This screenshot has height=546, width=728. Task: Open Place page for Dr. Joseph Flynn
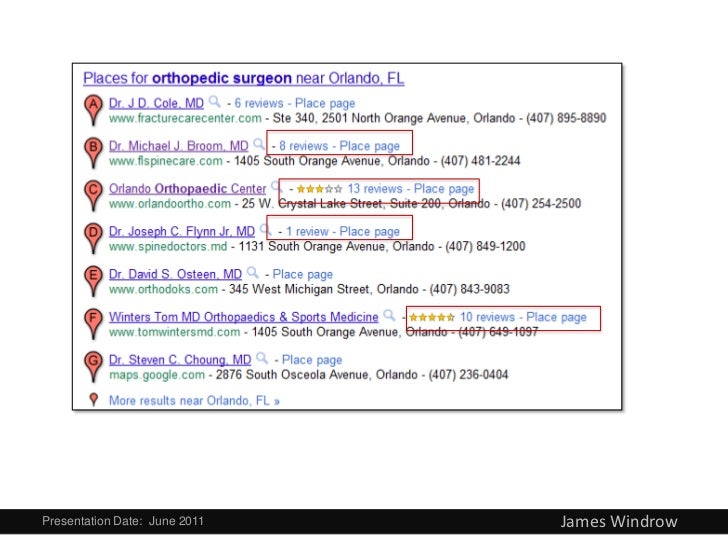point(370,231)
